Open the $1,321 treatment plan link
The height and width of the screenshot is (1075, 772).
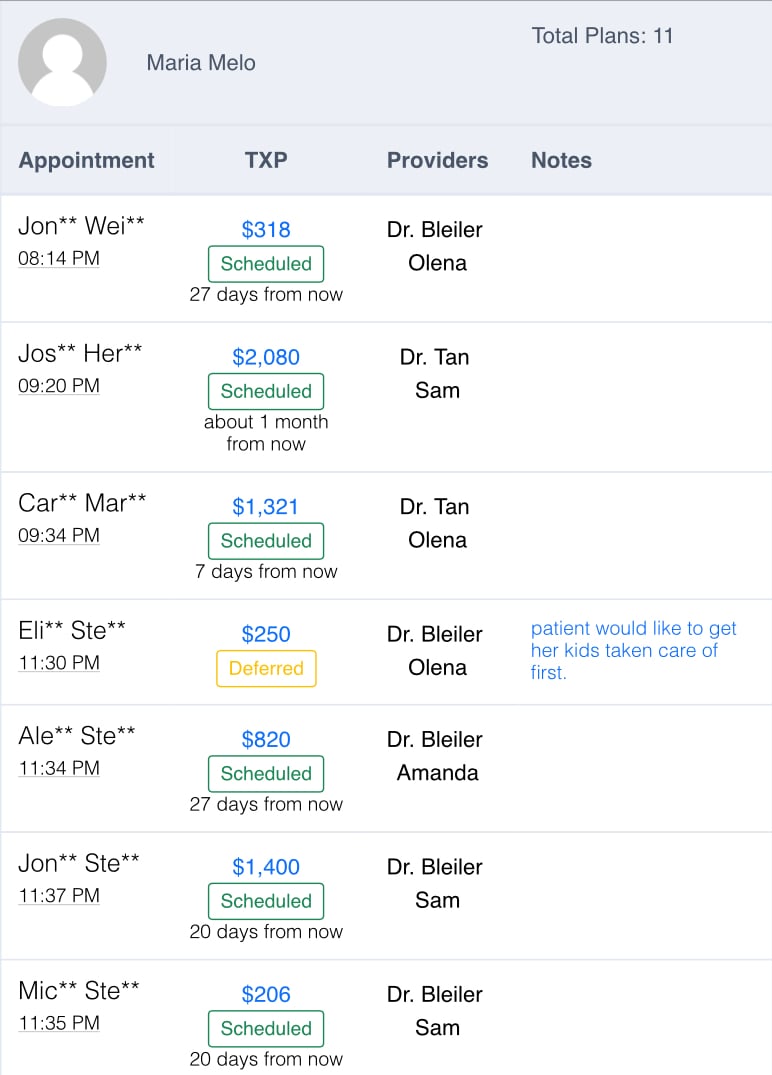266,507
